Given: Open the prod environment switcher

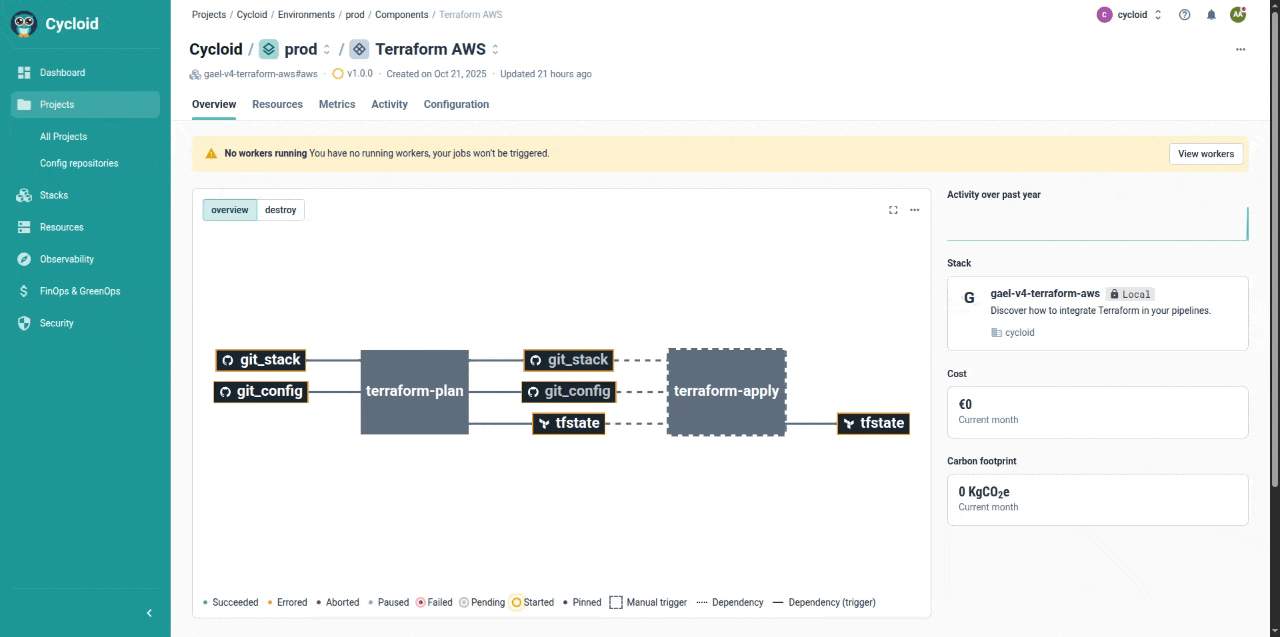Looking at the screenshot, I should tap(326, 50).
